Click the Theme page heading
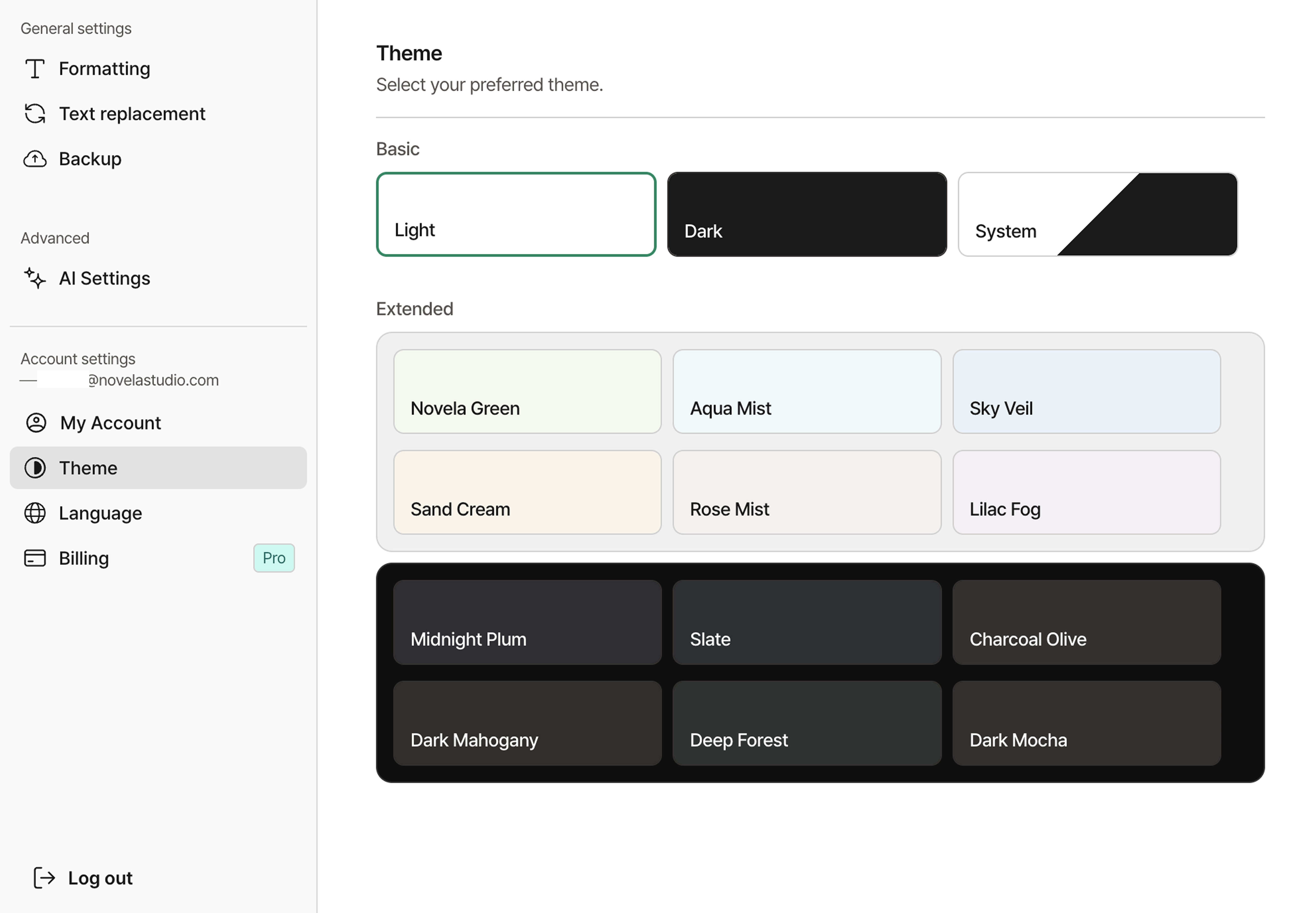 [409, 53]
